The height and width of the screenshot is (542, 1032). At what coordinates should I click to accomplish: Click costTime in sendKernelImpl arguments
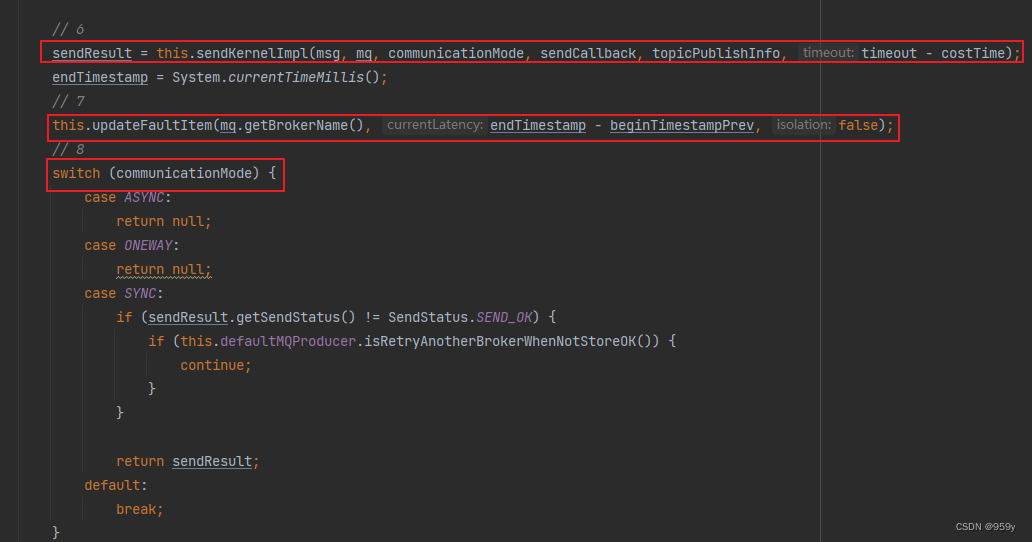point(973,53)
